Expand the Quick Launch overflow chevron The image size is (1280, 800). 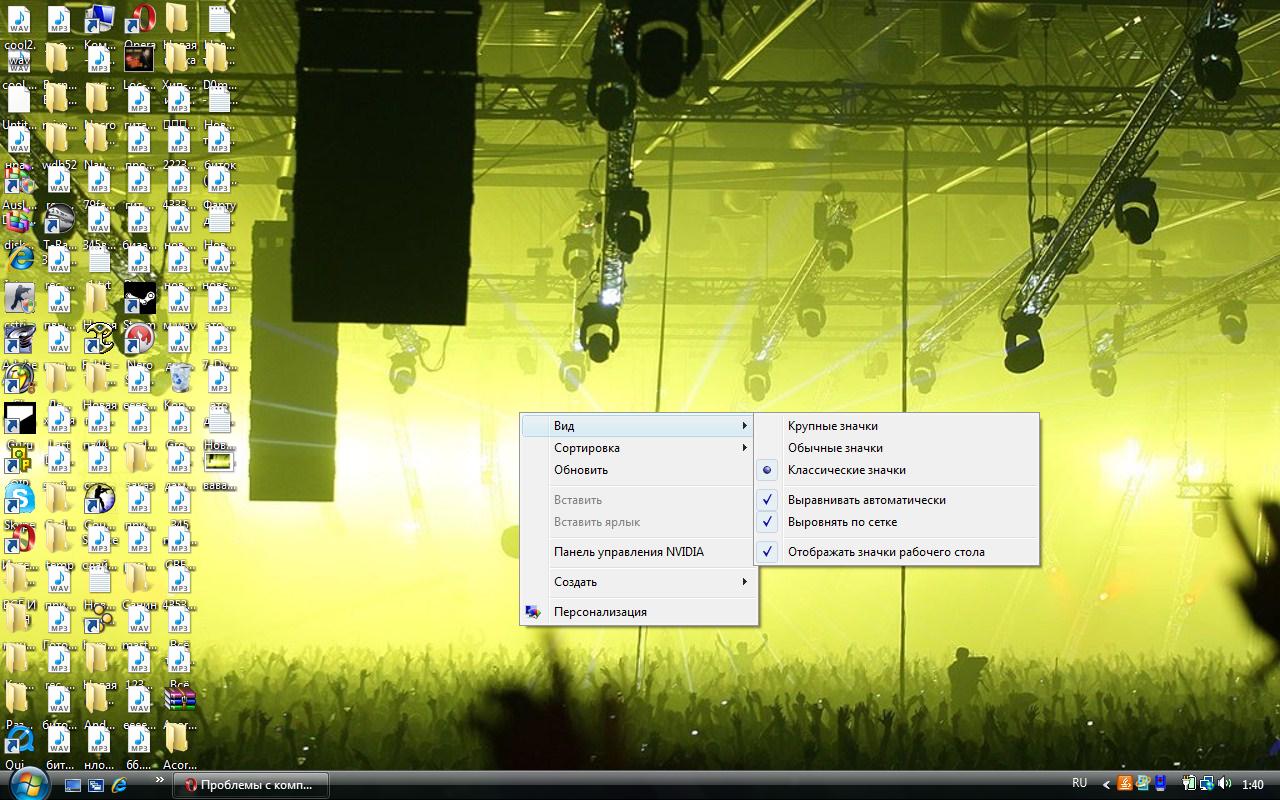tap(159, 780)
